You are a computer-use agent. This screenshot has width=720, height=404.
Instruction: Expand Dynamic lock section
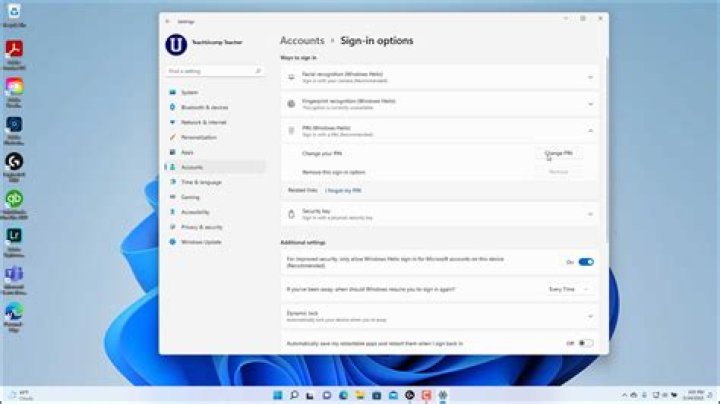(440, 316)
